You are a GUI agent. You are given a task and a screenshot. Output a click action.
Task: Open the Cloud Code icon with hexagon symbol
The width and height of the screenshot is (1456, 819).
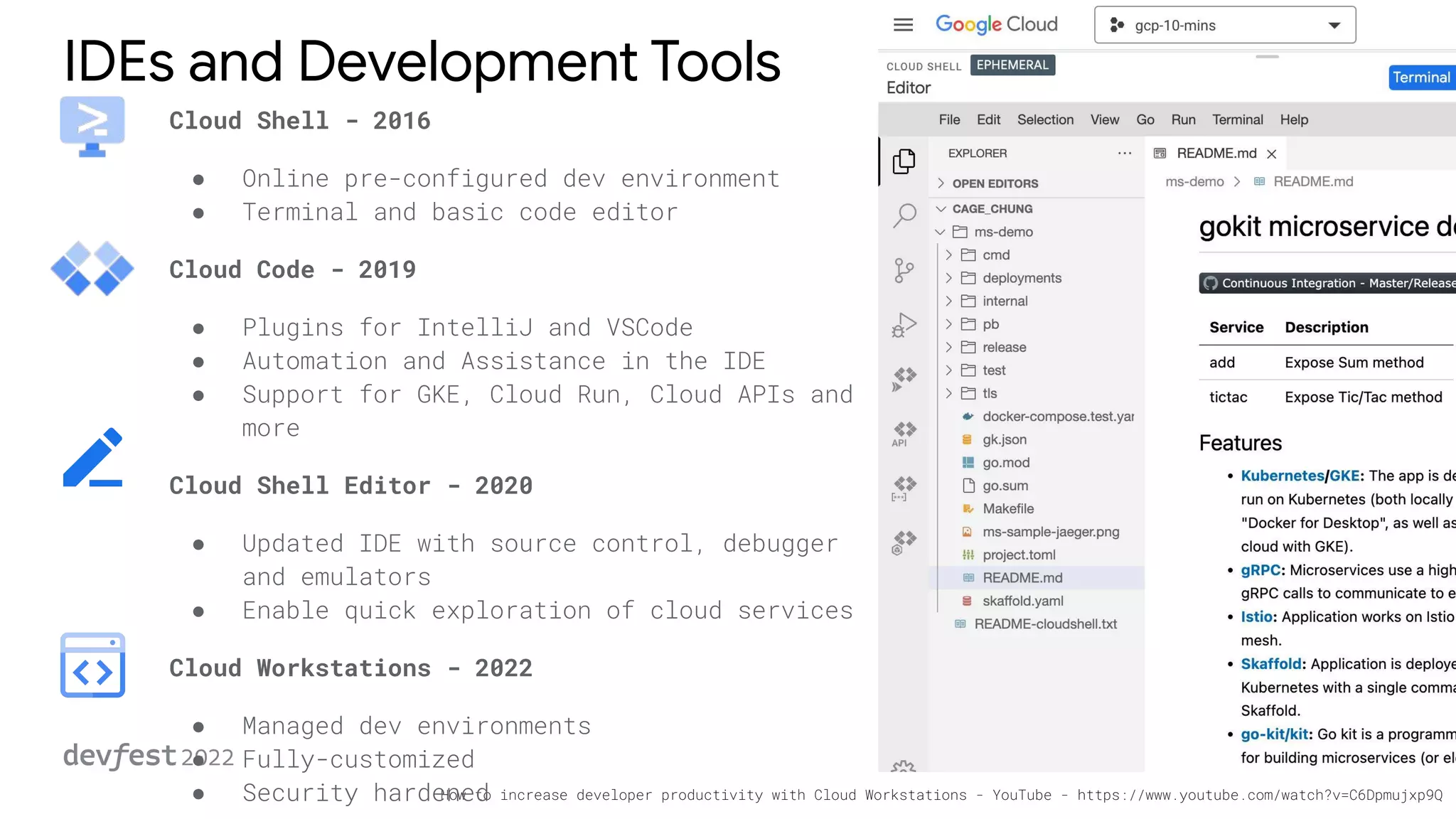904,542
